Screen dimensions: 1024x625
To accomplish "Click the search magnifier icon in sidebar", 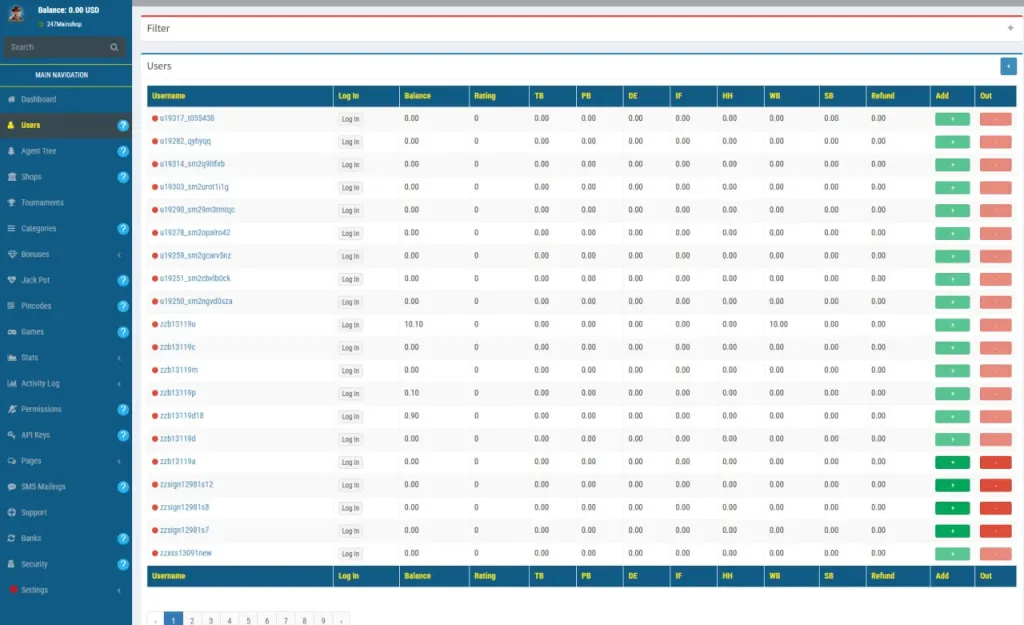I will click(114, 47).
